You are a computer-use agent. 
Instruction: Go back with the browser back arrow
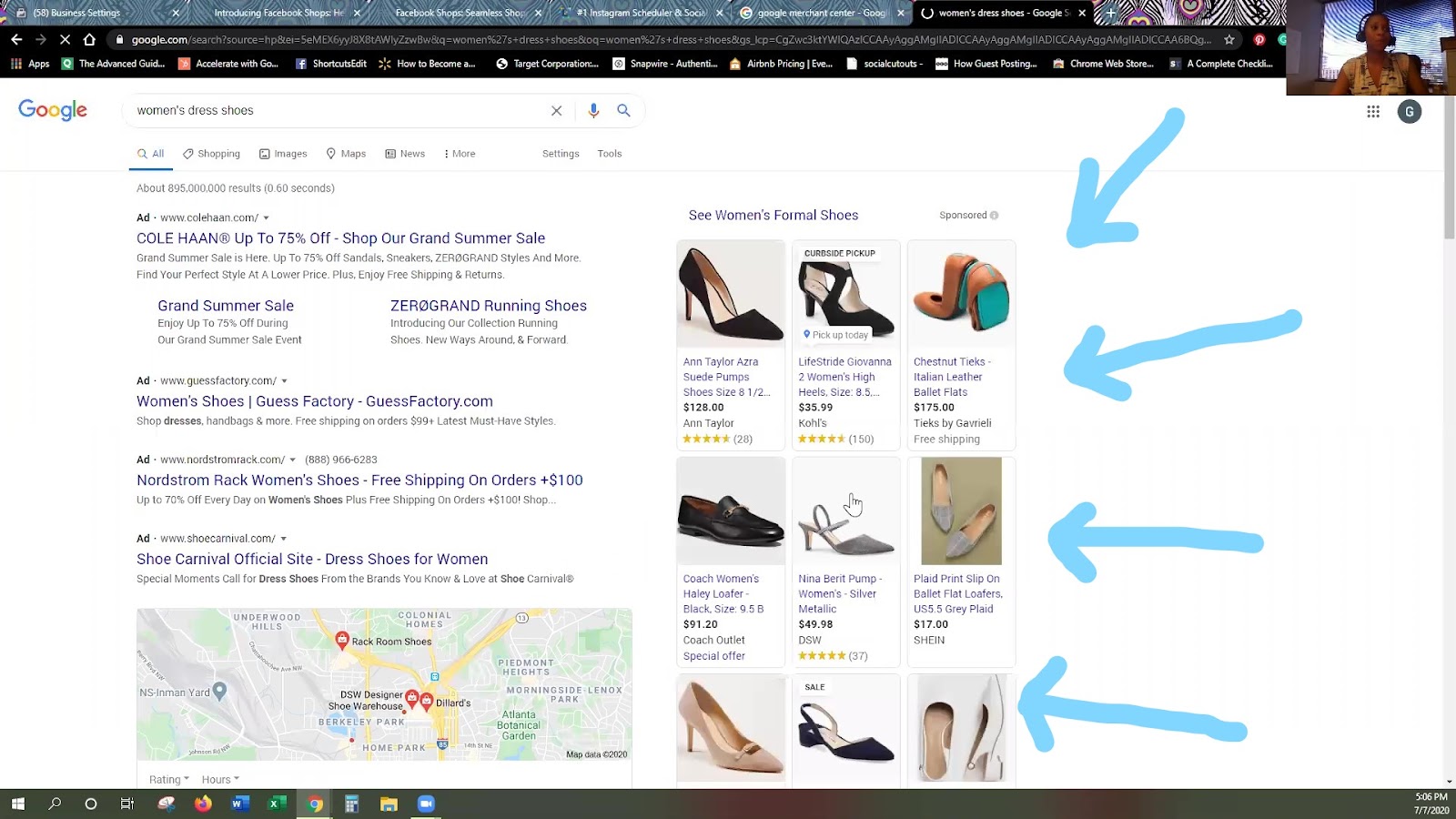point(16,39)
